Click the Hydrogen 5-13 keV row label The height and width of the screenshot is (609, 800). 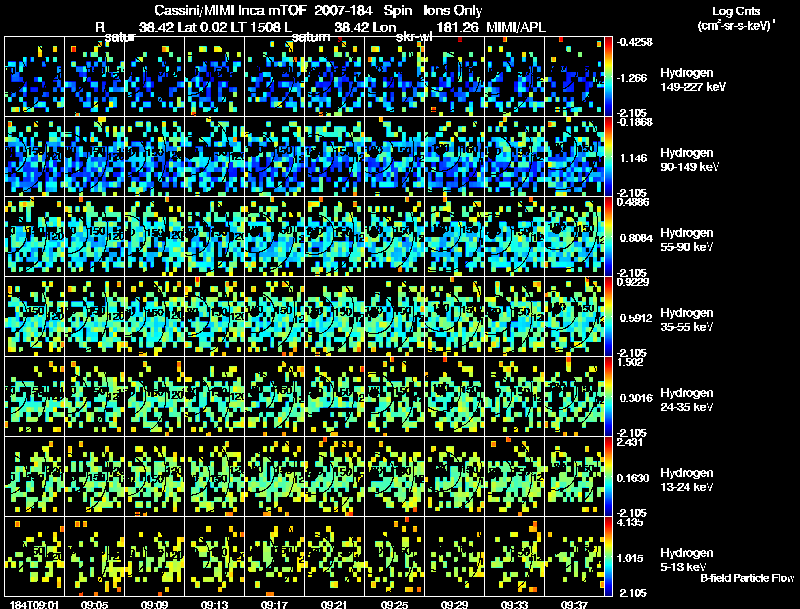pyautogui.click(x=687, y=560)
